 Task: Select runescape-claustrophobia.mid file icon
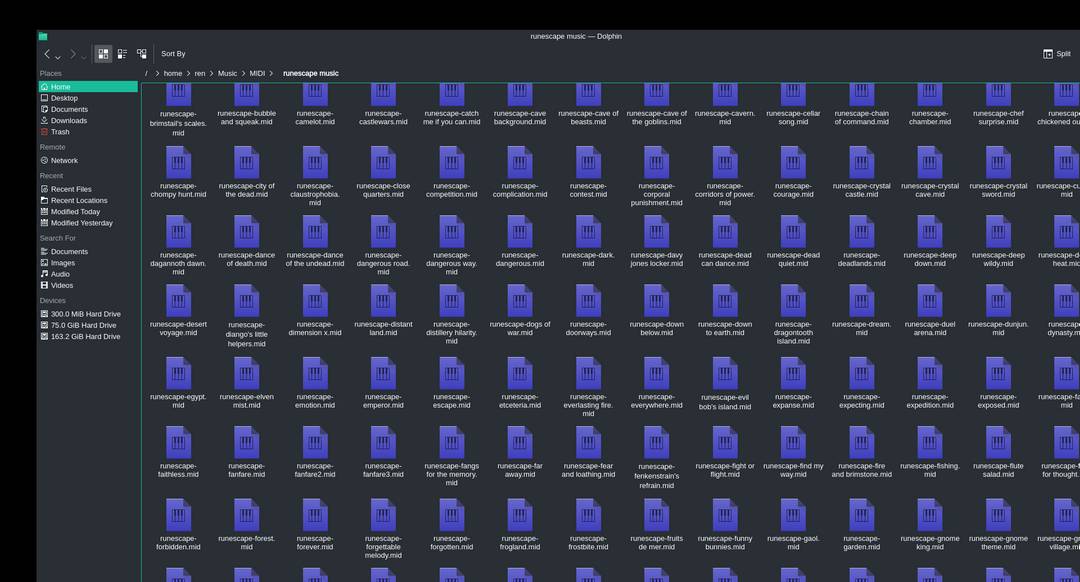click(315, 163)
